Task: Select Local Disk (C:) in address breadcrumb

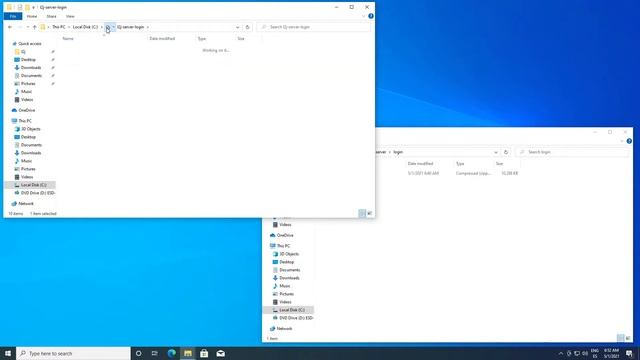Action: pyautogui.click(x=85, y=27)
